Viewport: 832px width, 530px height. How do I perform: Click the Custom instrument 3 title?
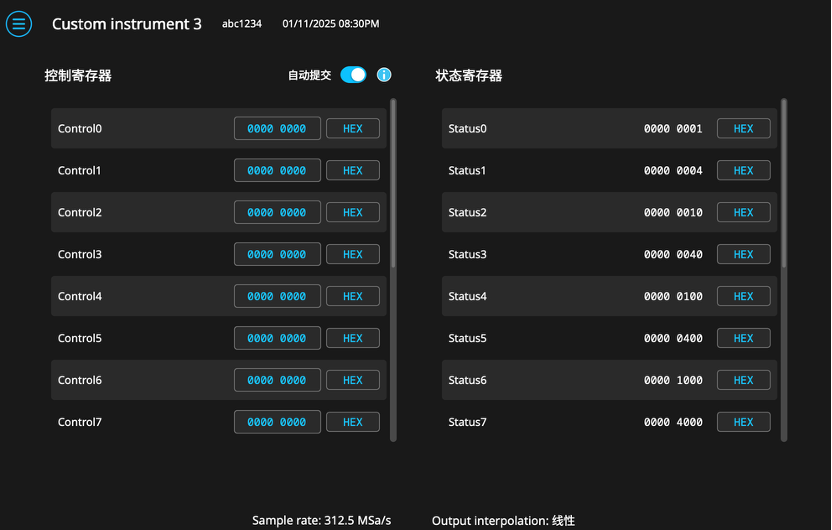pos(127,24)
